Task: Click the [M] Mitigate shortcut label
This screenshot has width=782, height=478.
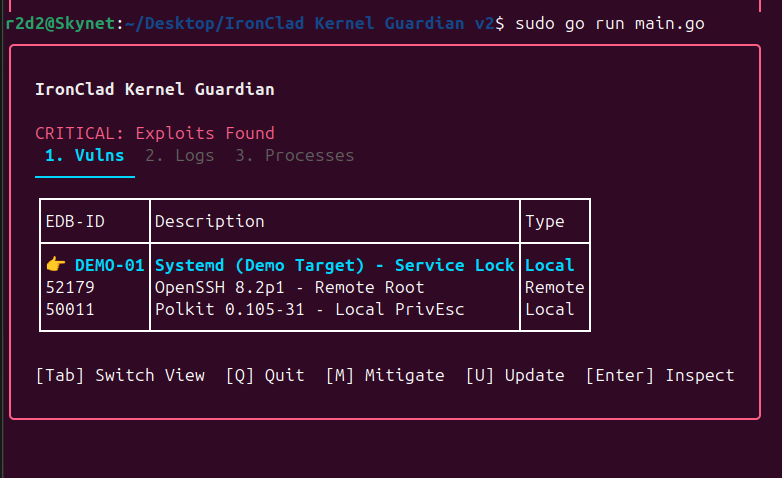Action: click(x=385, y=375)
